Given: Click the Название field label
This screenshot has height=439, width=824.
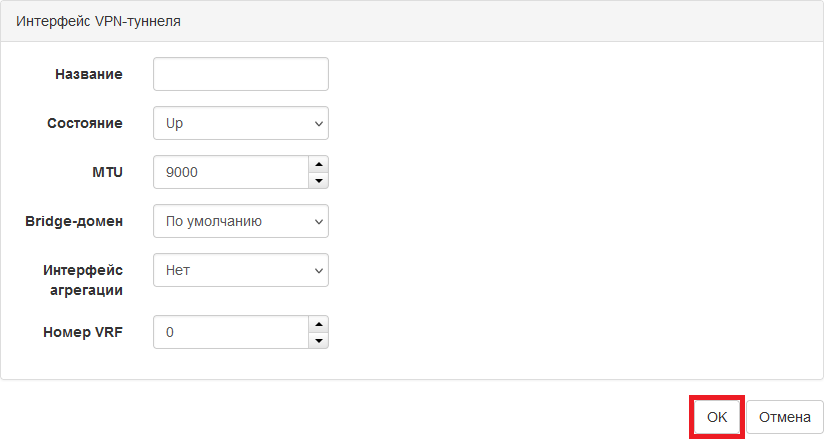Looking at the screenshot, I should pyautogui.click(x=89, y=74).
